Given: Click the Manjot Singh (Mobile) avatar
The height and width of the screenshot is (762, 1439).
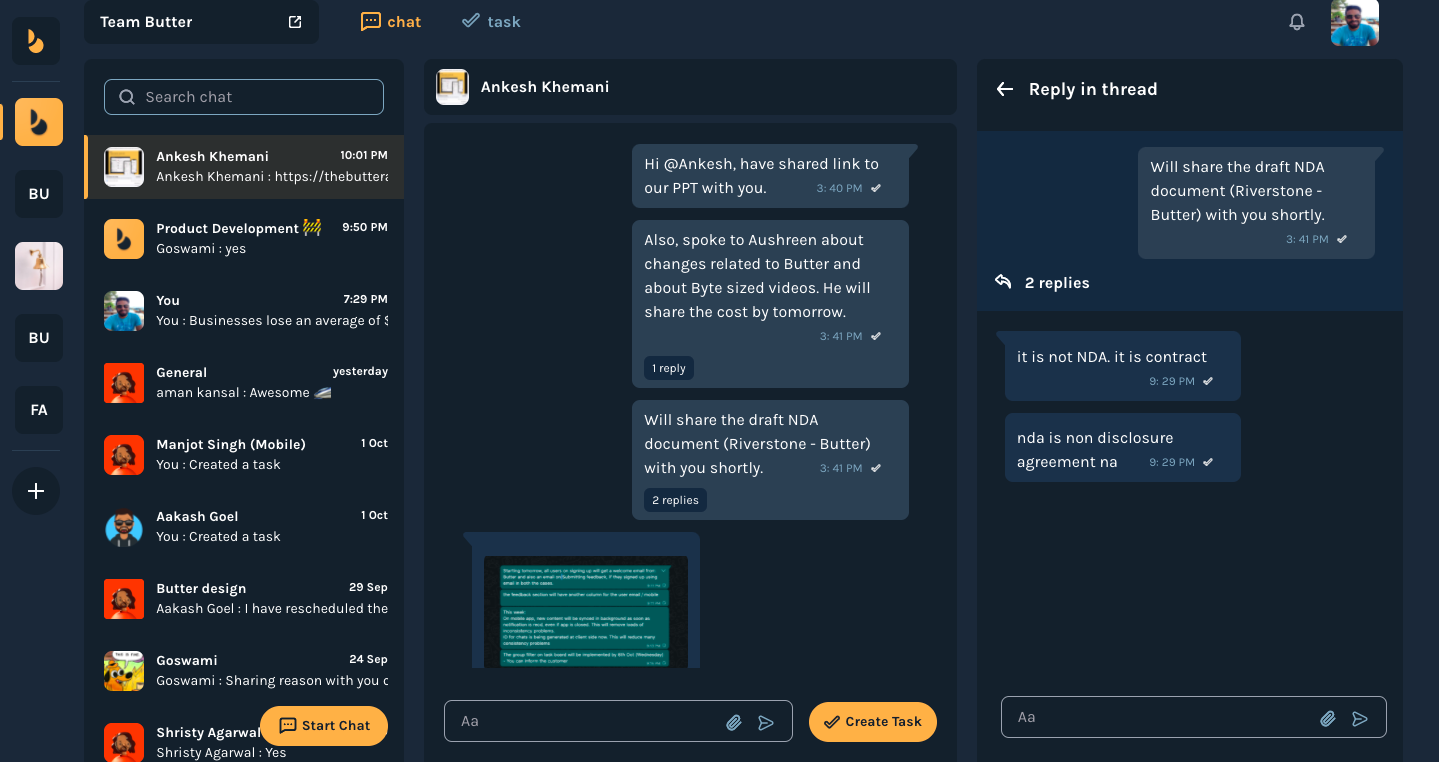Looking at the screenshot, I should tap(124, 455).
